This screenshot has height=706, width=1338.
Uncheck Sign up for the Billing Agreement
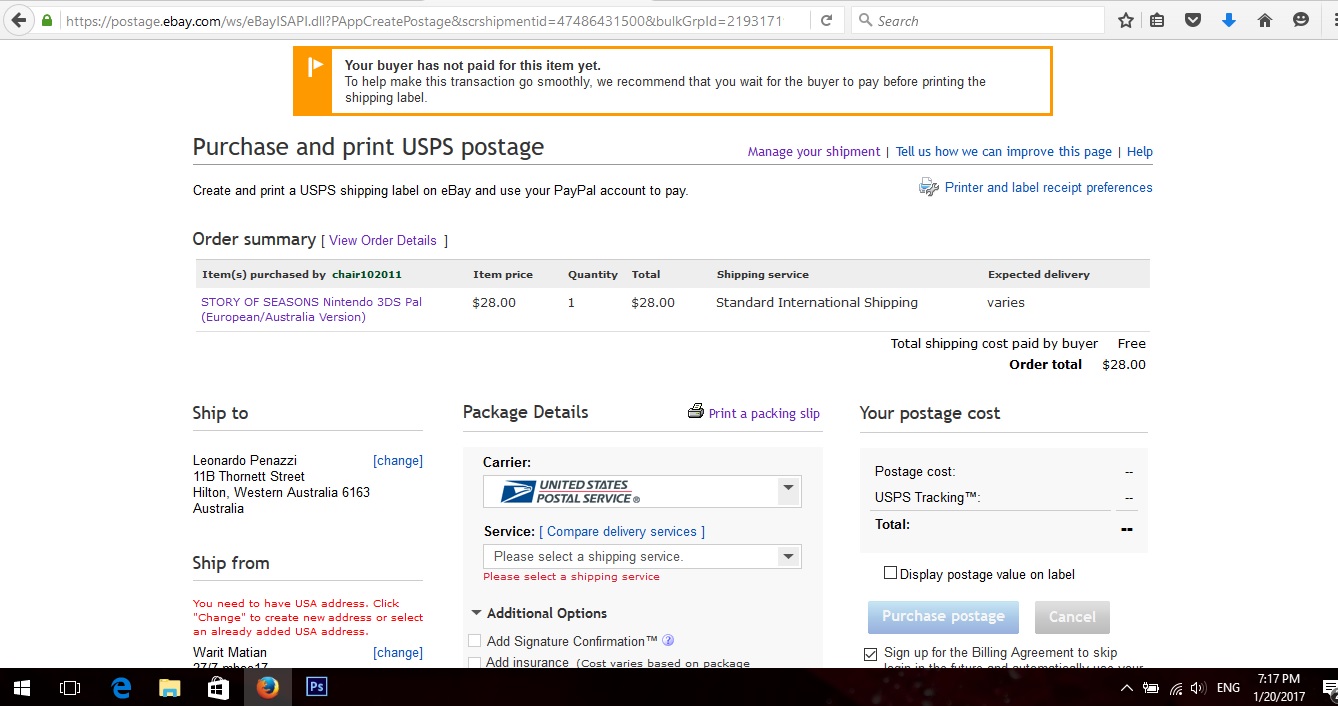pyautogui.click(x=870, y=654)
